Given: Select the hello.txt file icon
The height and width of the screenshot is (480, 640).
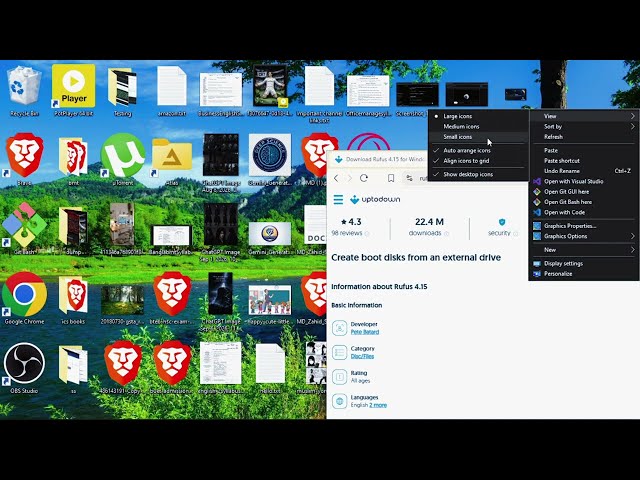Looking at the screenshot, I should (x=270, y=368).
